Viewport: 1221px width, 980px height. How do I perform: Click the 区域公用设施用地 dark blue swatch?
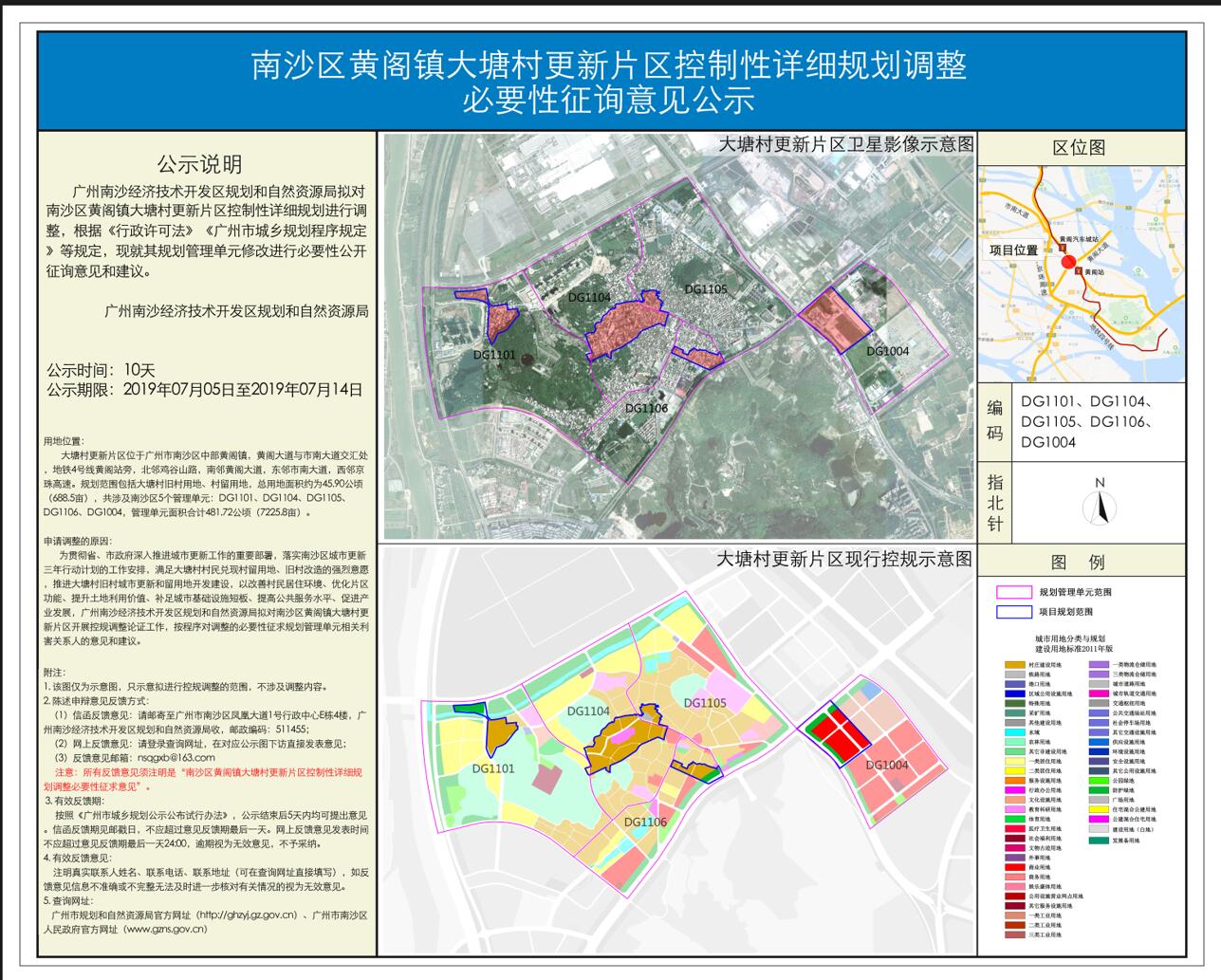coord(1015,693)
